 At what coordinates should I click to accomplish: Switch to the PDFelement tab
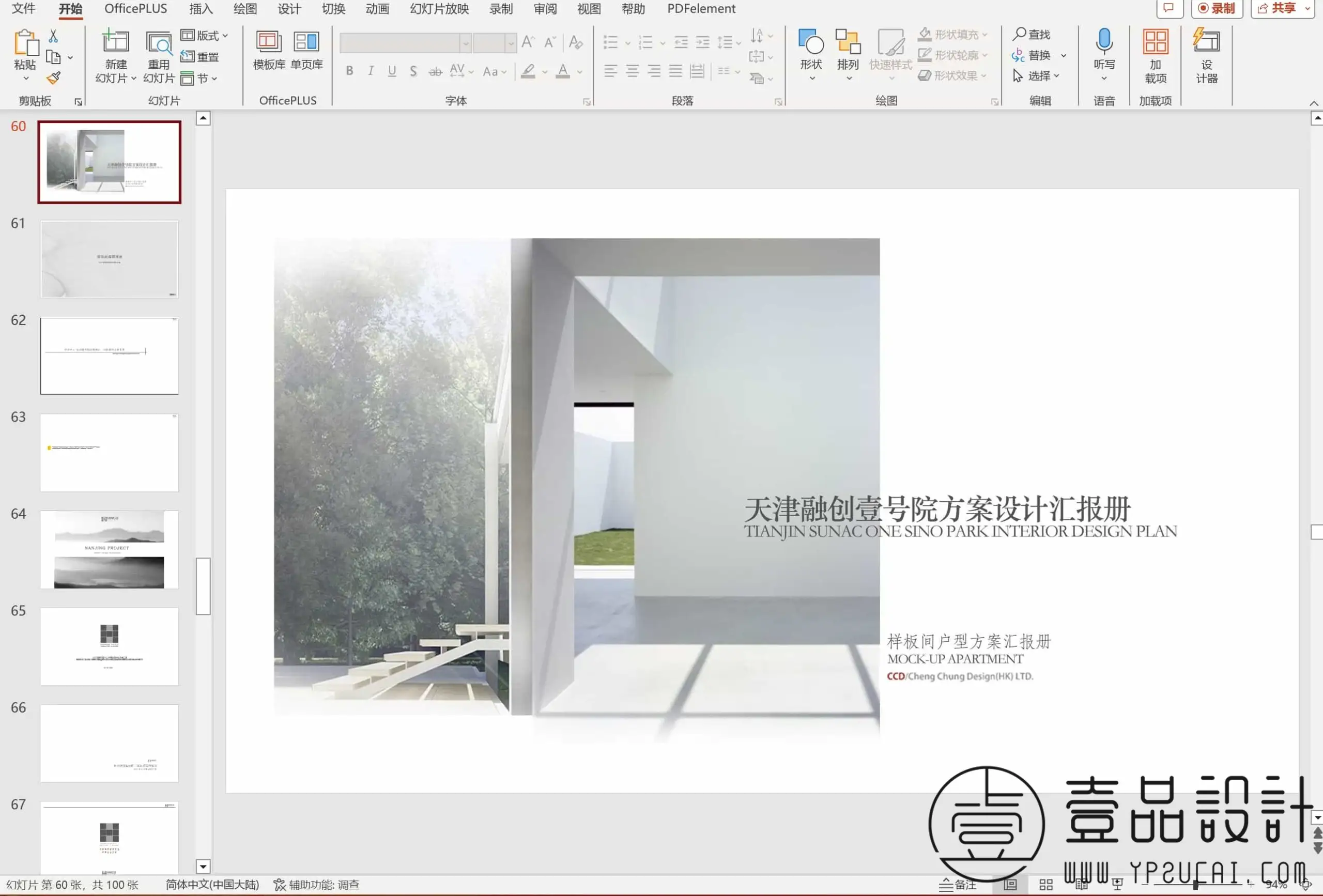tap(701, 9)
